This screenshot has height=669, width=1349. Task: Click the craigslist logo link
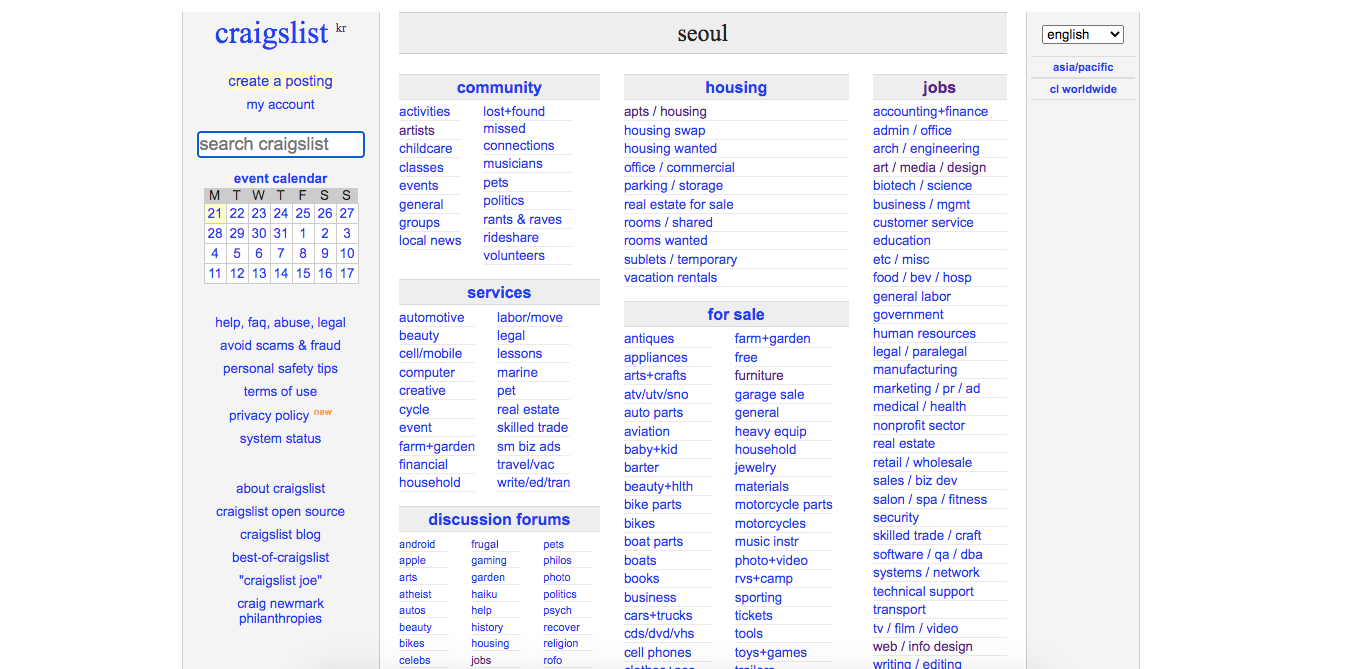272,33
